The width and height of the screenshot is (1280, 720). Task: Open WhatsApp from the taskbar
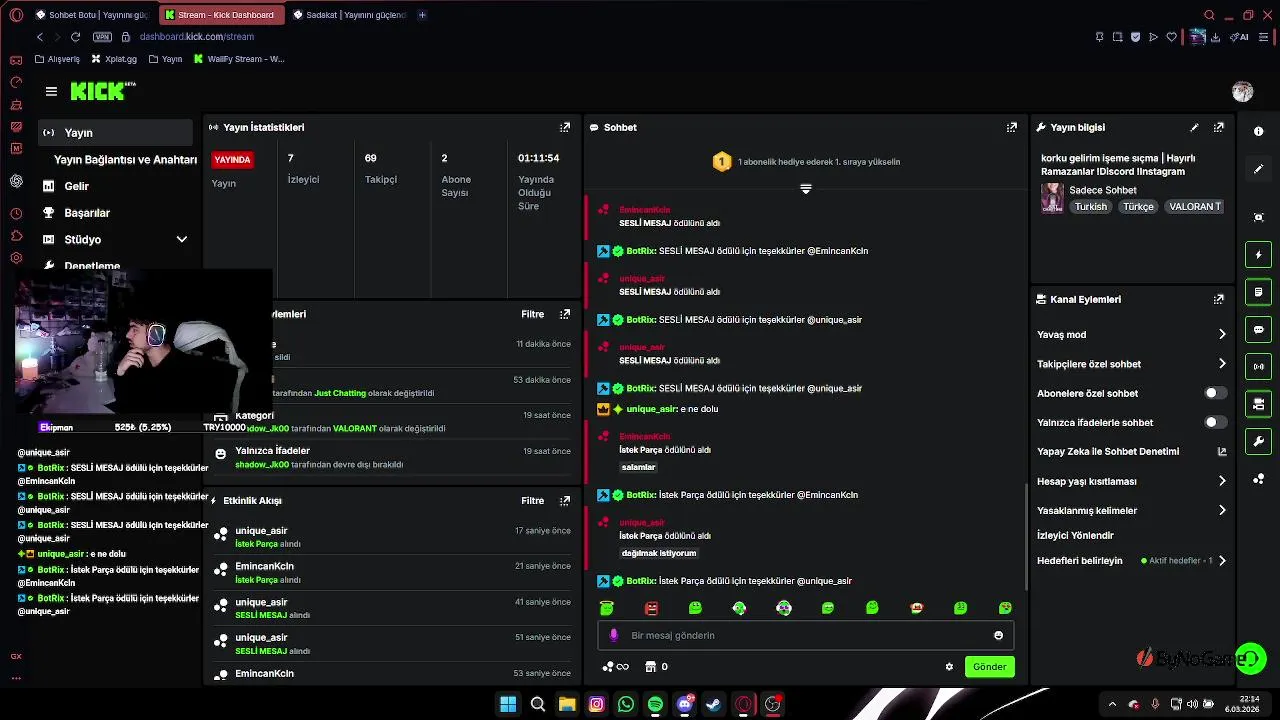[626, 704]
